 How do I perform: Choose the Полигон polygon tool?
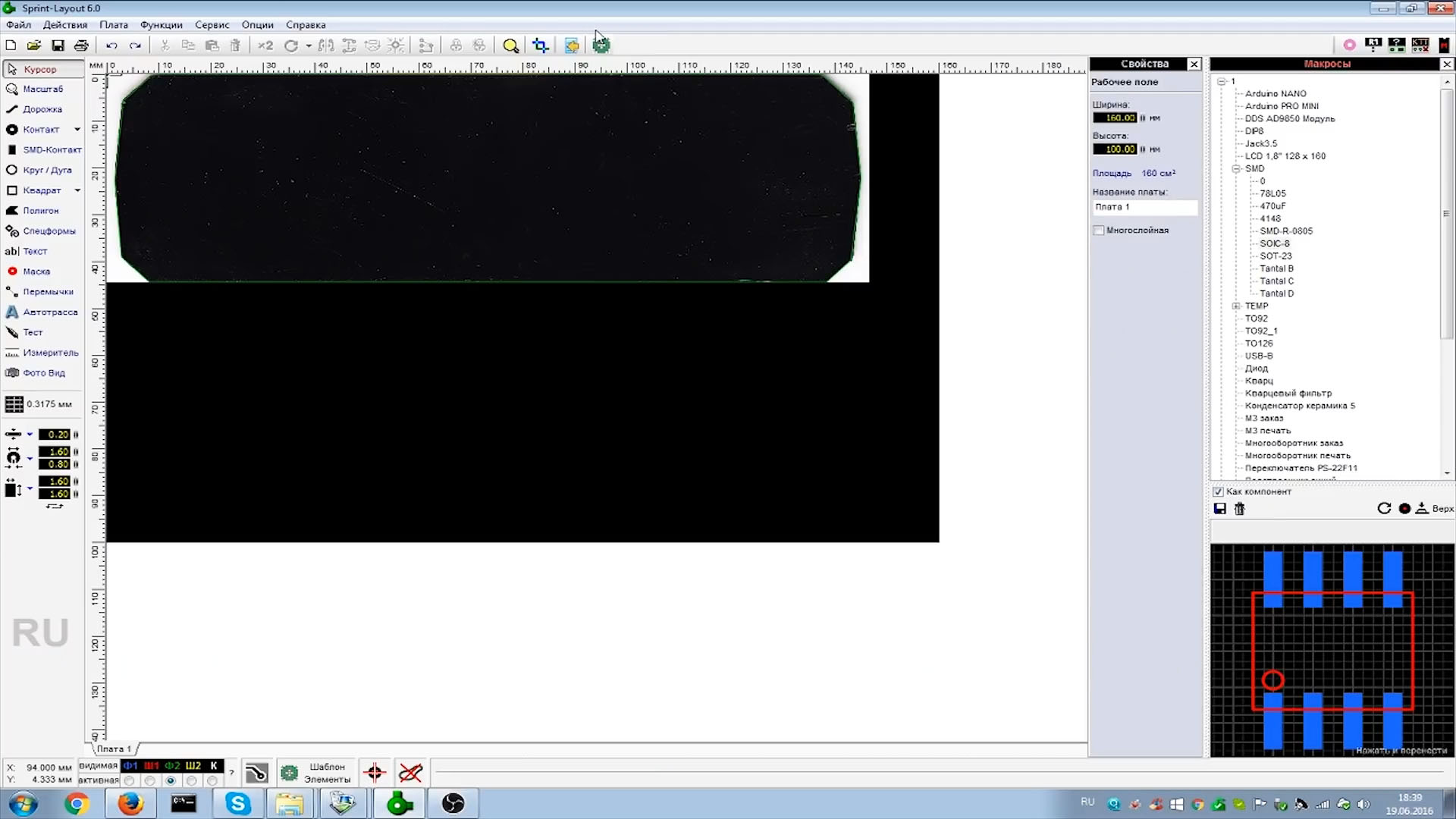39,211
